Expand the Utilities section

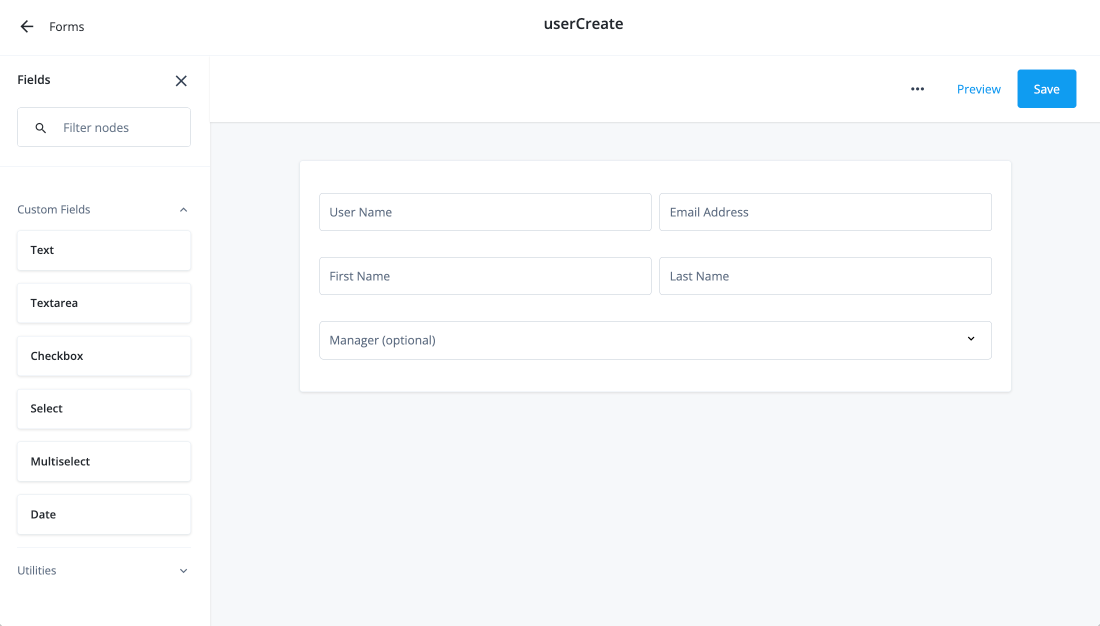pos(183,570)
